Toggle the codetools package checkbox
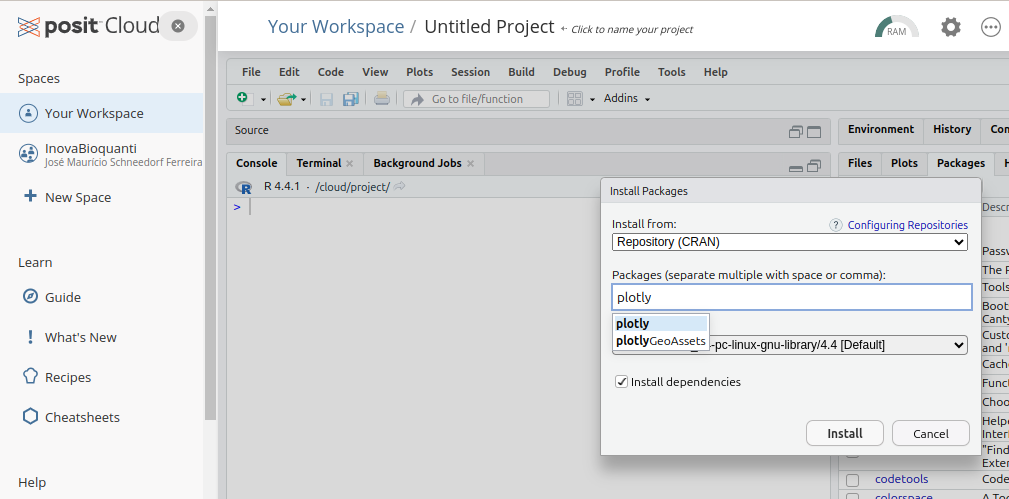 852,480
